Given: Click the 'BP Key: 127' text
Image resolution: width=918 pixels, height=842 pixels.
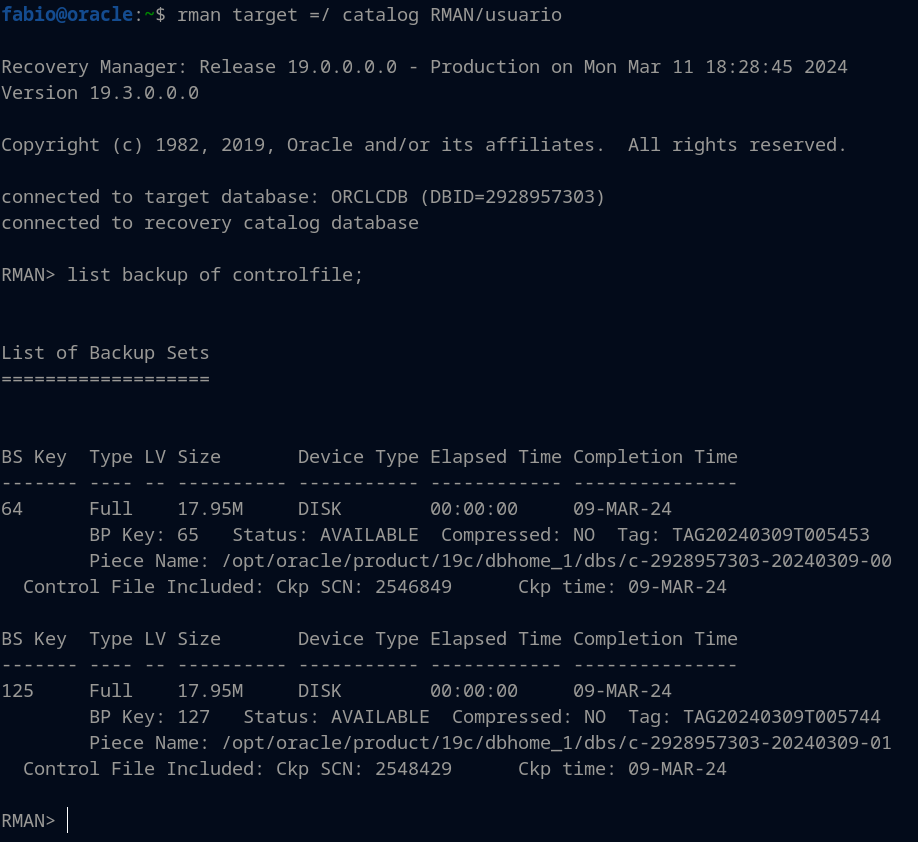Looking at the screenshot, I should pyautogui.click(x=149, y=717).
